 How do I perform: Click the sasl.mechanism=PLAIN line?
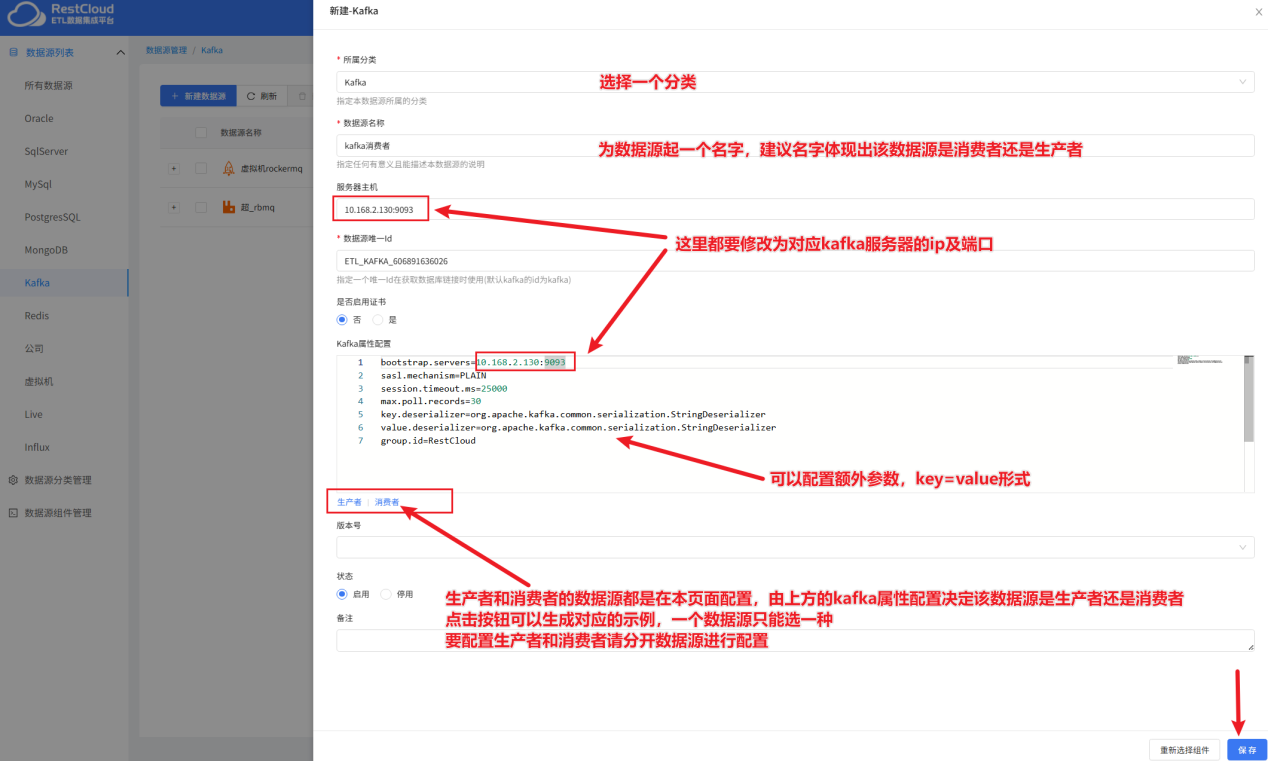click(433, 375)
